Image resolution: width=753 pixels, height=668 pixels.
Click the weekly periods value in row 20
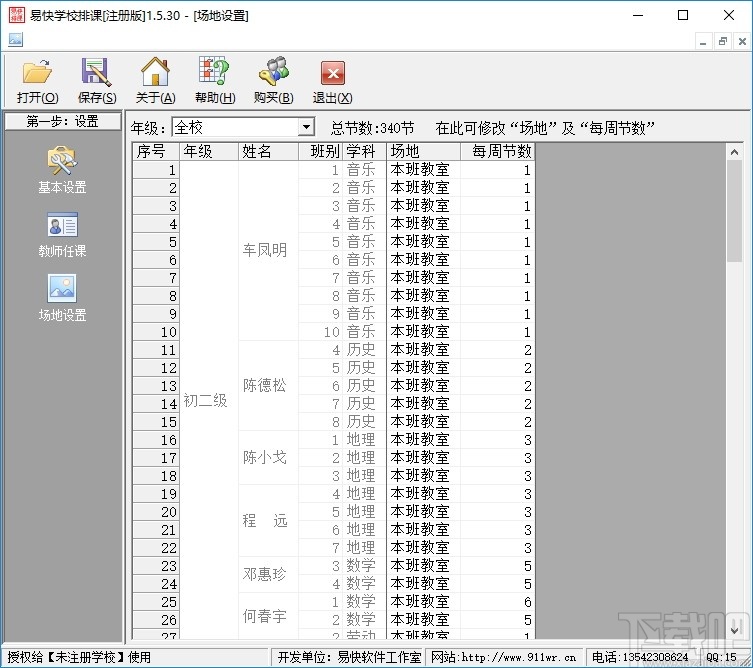498,512
